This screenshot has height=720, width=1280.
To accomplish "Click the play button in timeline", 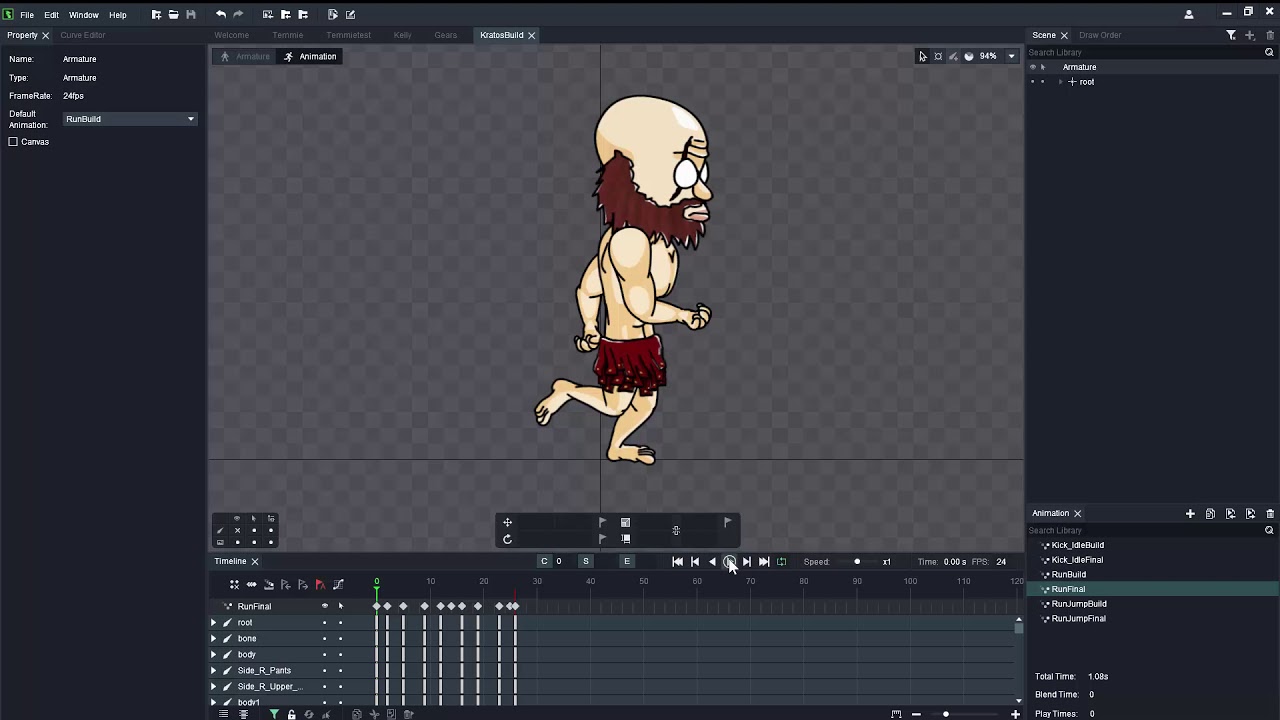I will 730,562.
